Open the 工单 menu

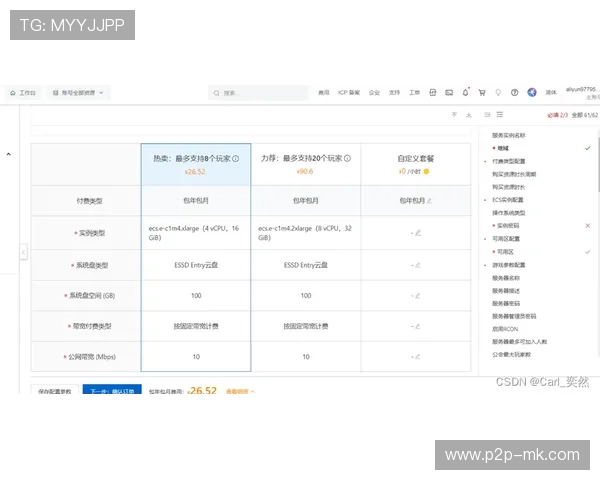pos(414,93)
